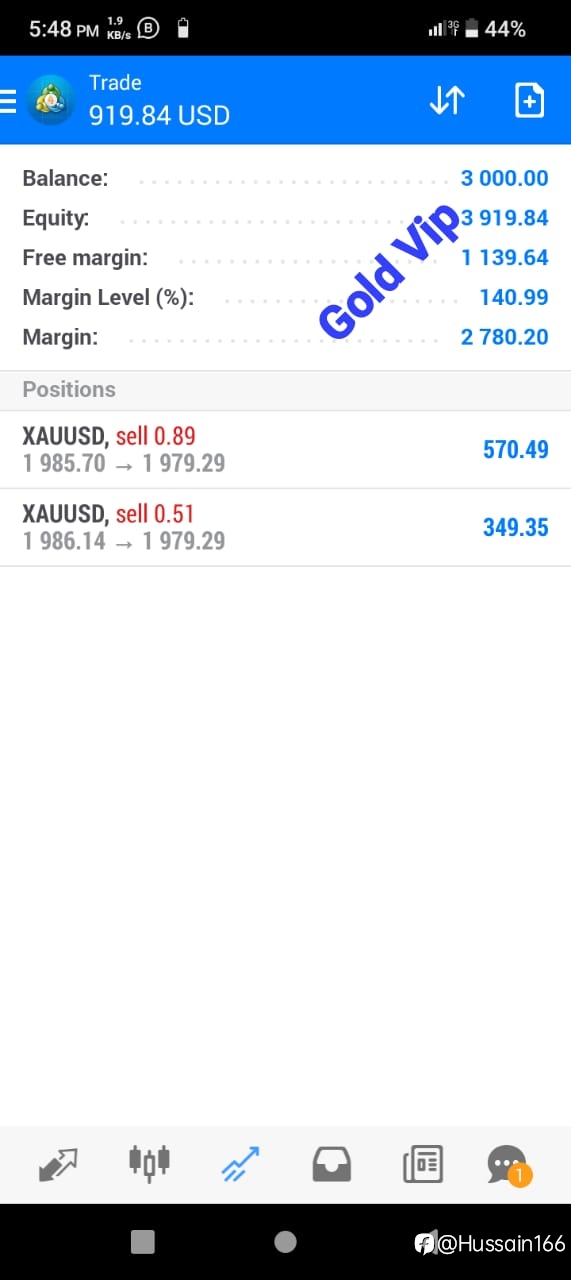Create a new order with plus document icon
Image resolution: width=571 pixels, height=1280 pixels.
click(529, 100)
